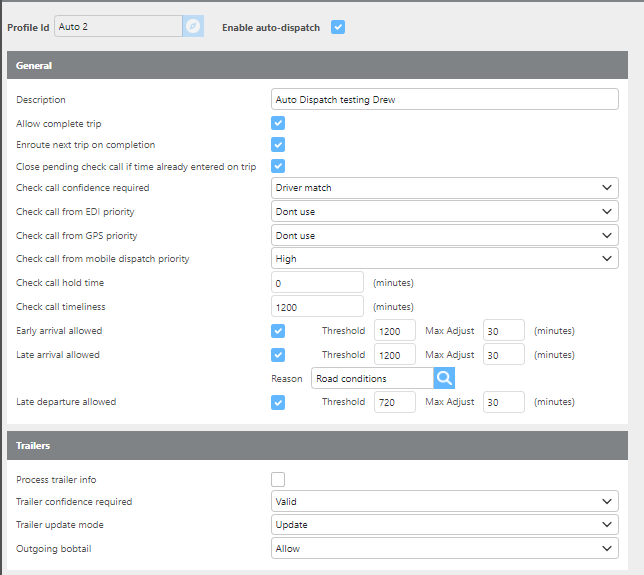Click the Reason Road conditions field
The image size is (644, 575).
click(x=372, y=378)
